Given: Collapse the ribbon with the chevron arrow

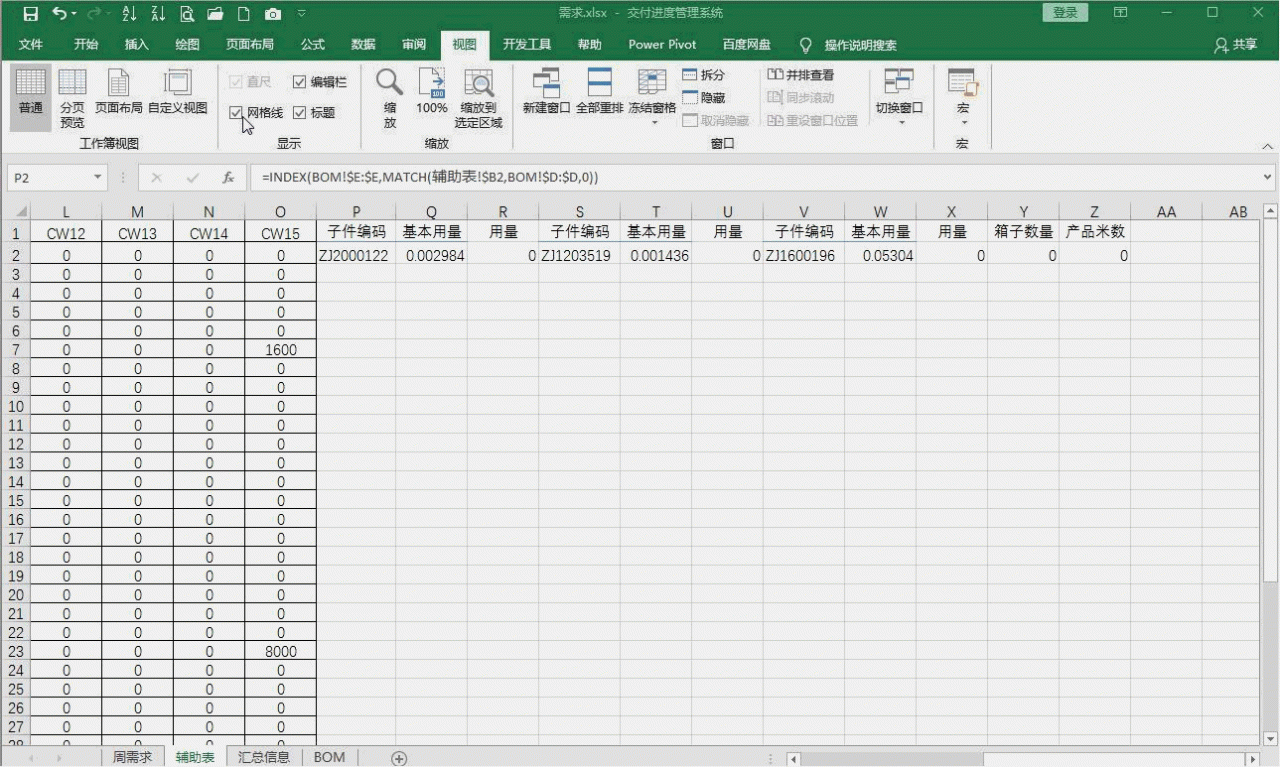Looking at the screenshot, I should (x=1268, y=145).
